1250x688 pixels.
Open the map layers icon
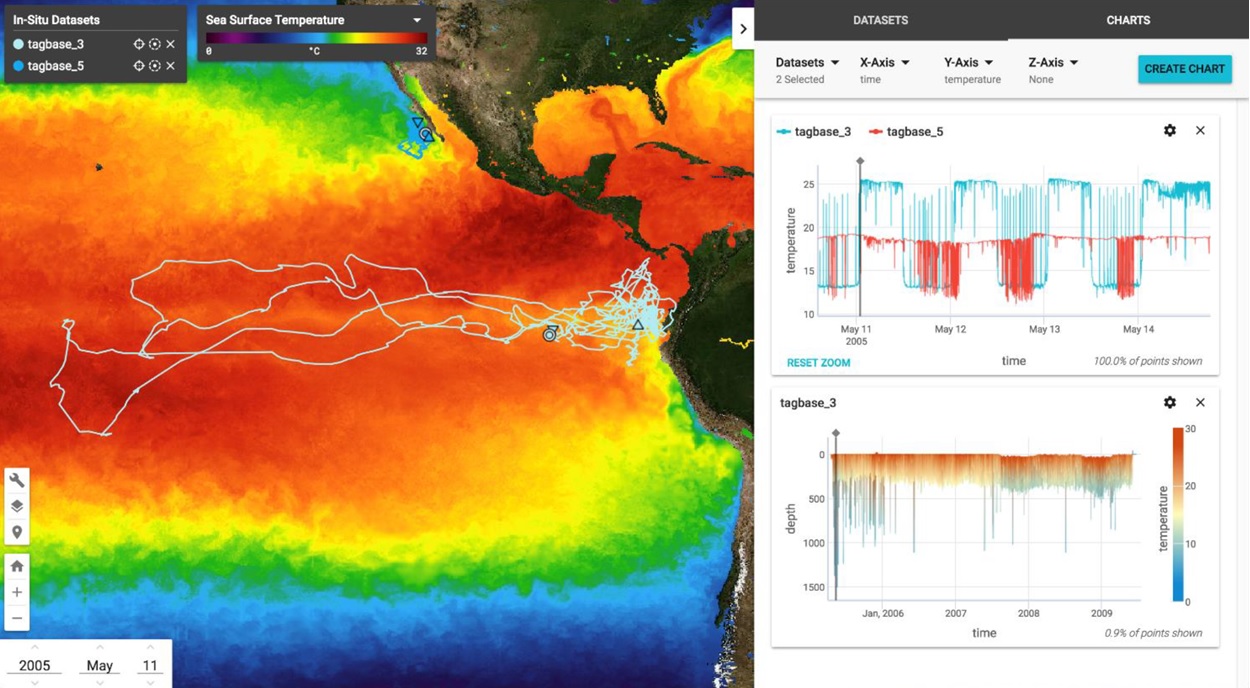(x=17, y=507)
